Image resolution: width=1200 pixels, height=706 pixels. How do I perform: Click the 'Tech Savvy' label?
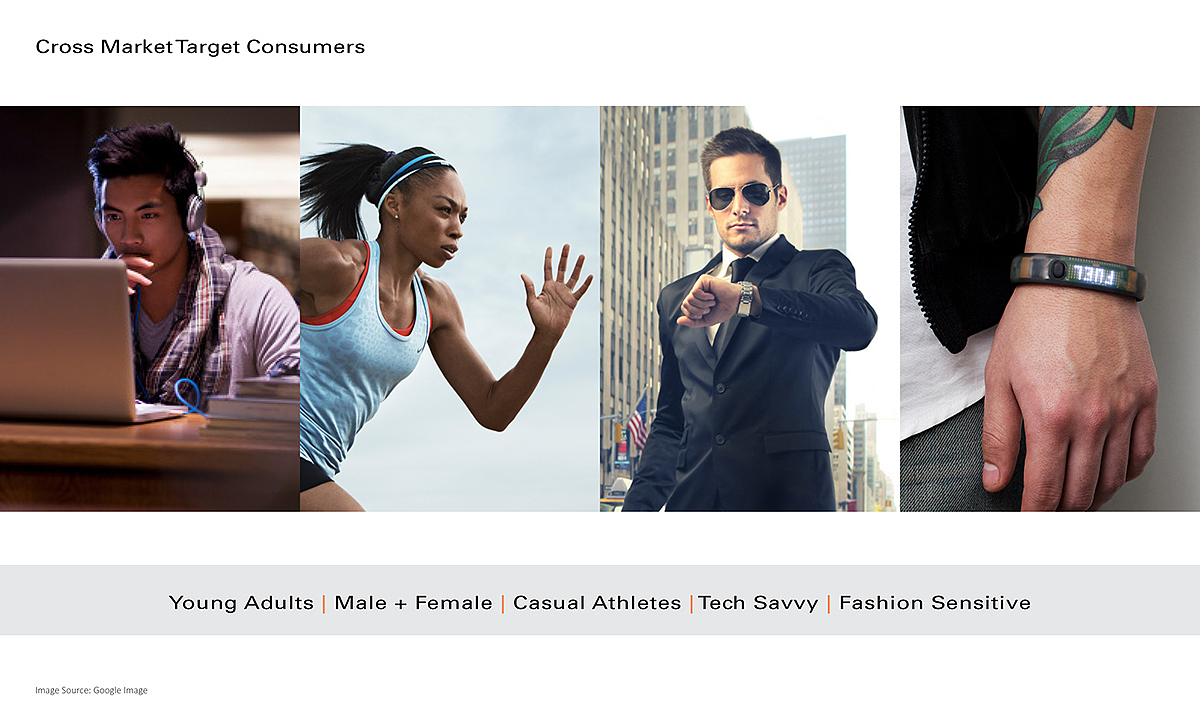758,603
